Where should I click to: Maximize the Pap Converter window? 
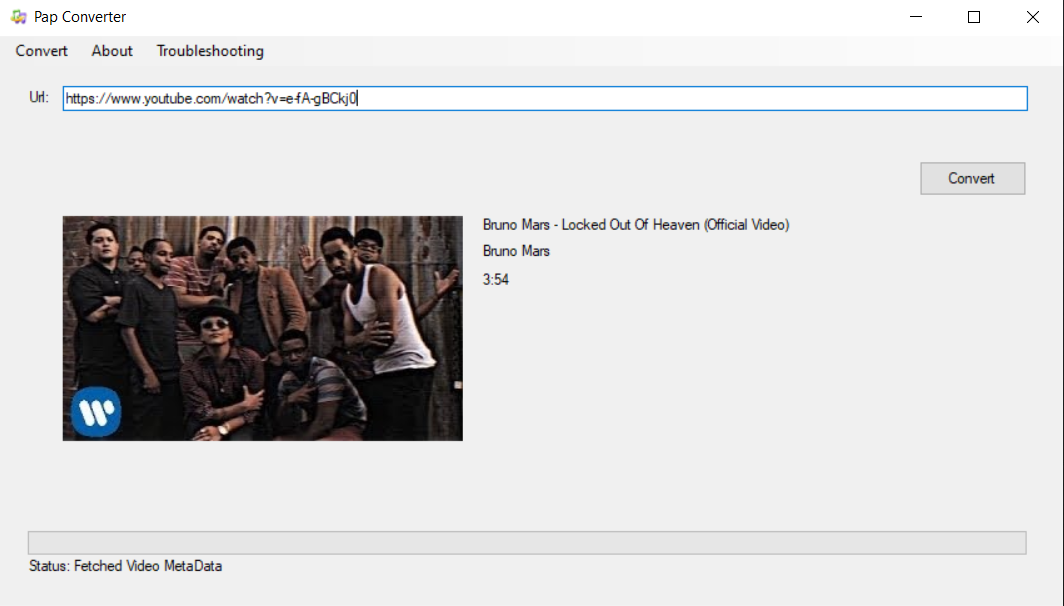coord(974,17)
